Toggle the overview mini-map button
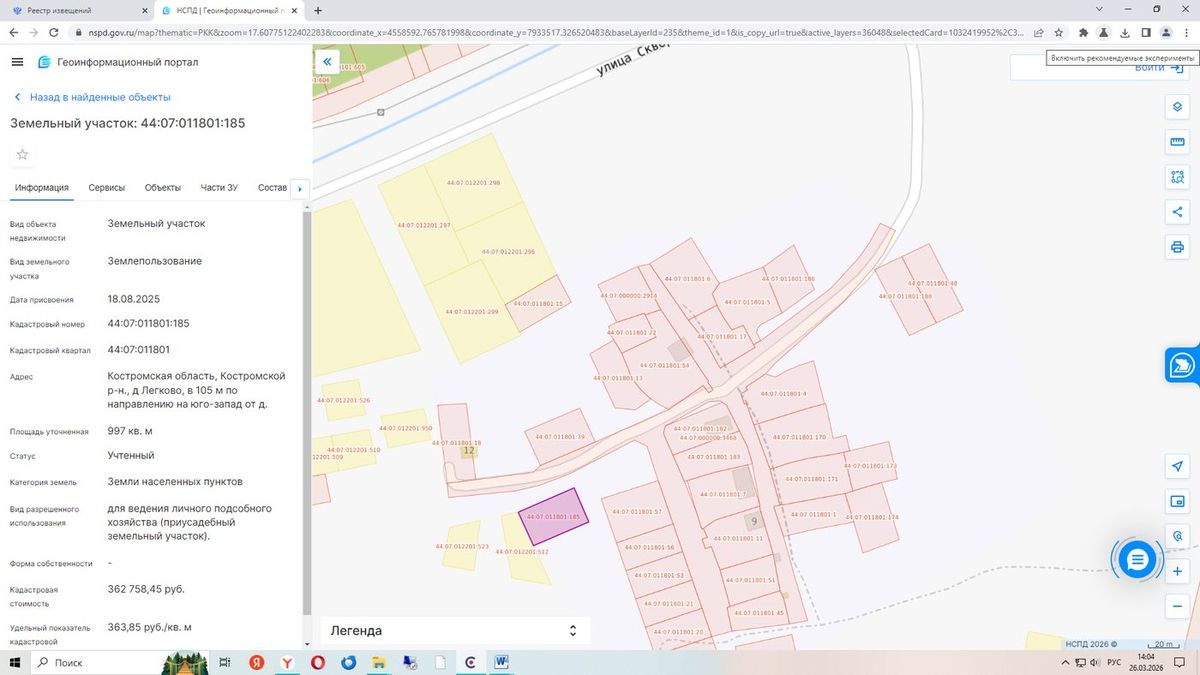1200x675 pixels. click(1177, 501)
